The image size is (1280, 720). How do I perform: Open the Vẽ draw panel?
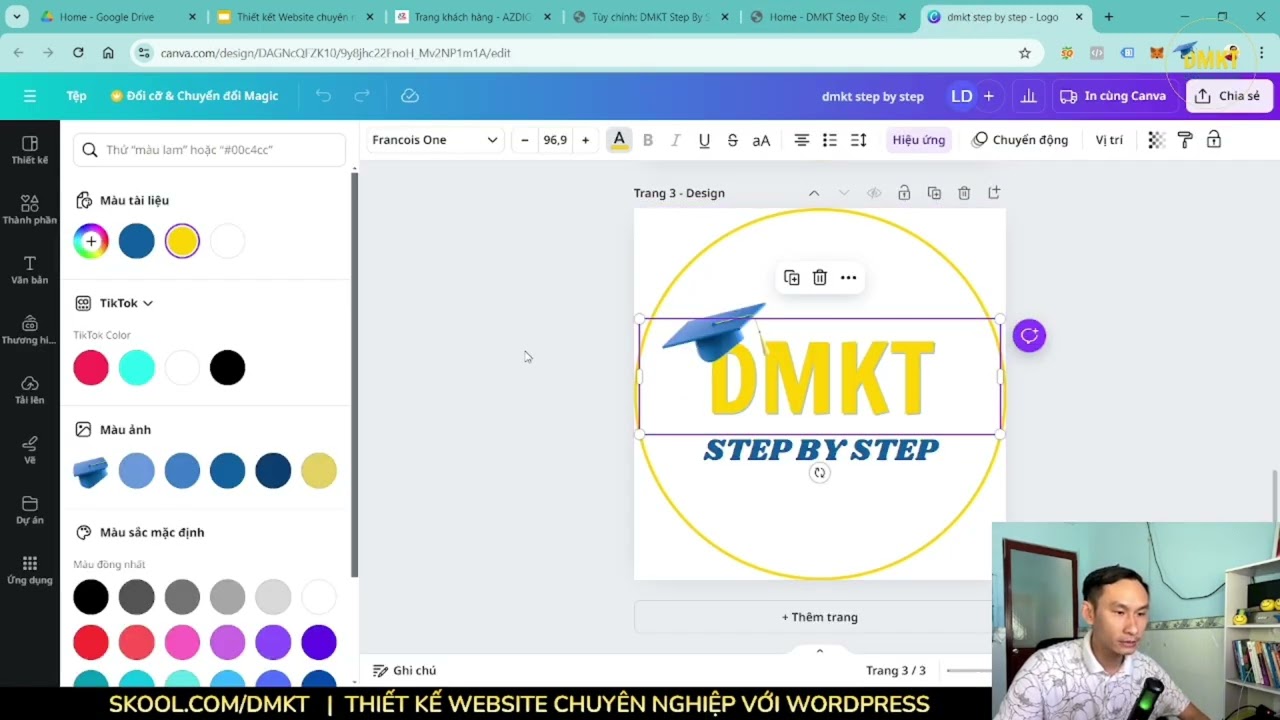30,450
